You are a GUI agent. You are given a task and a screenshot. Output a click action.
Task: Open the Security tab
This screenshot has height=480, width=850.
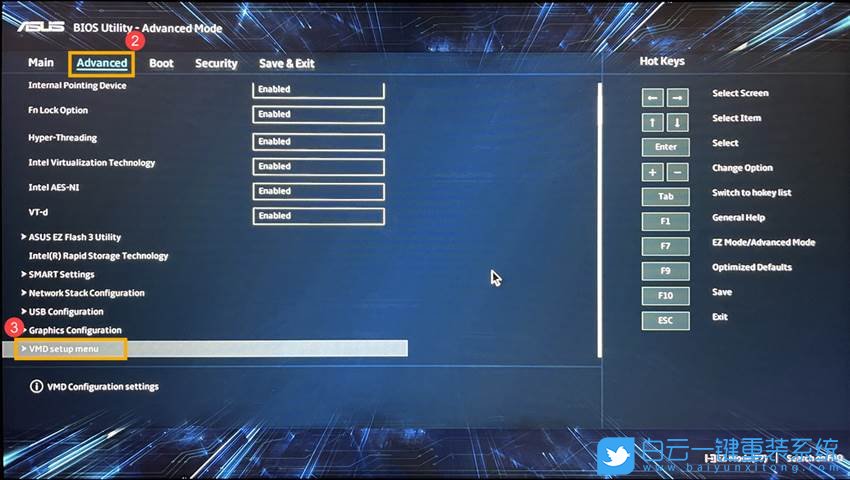(x=216, y=63)
